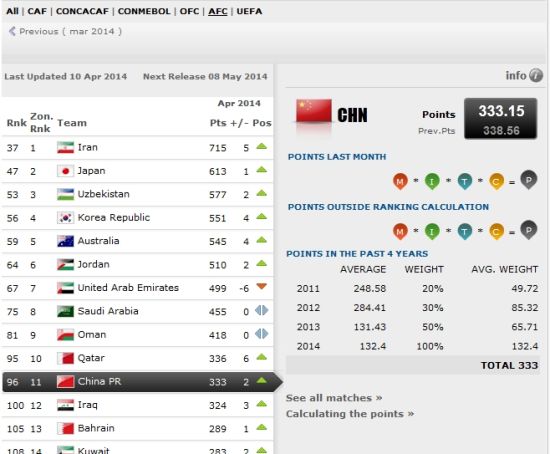Click the Saudi Arabia flag icon
Viewport: 550px width, 454px height.
(66, 311)
